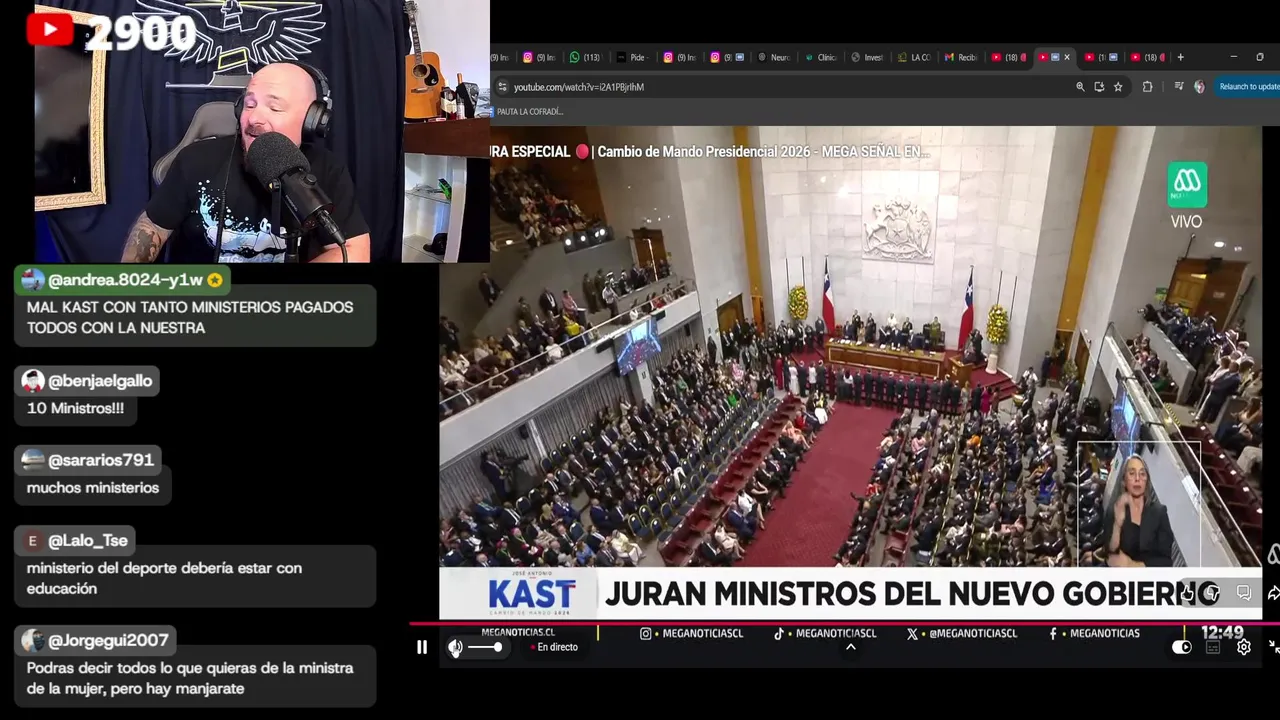The image size is (1280, 720).
Task: Mute the video with the speaker icon
Action: (455, 647)
